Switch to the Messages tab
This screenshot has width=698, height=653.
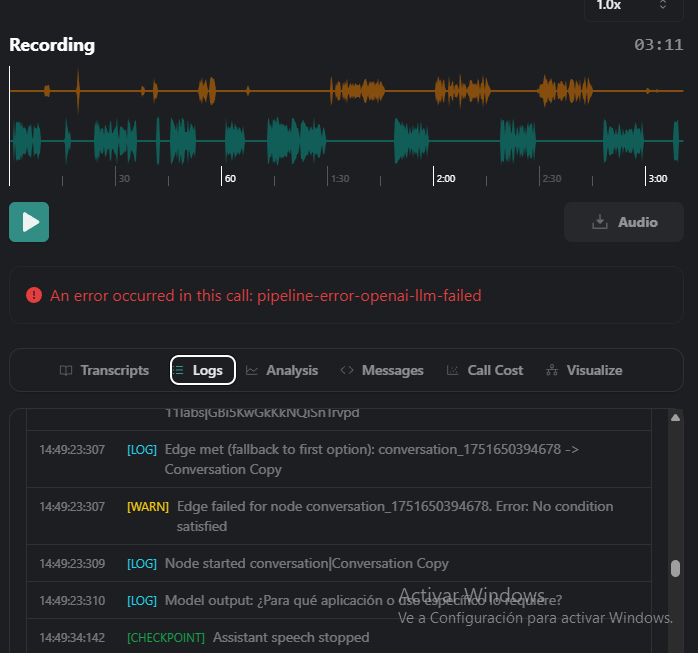[x=382, y=370]
